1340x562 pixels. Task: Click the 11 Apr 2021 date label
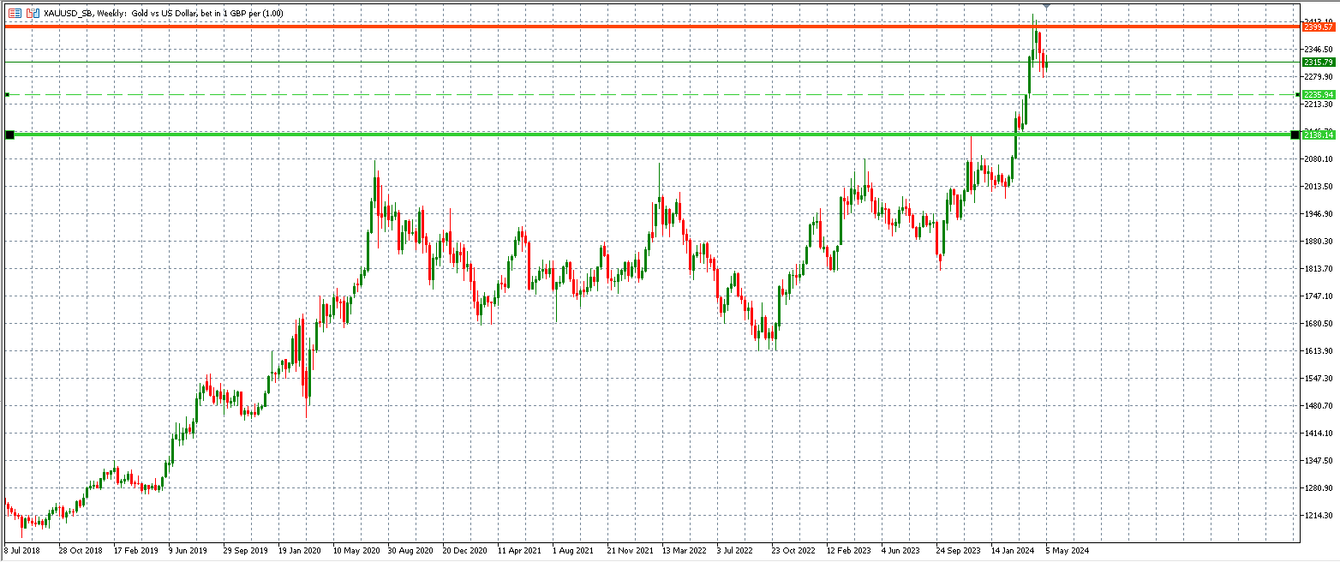(520, 550)
